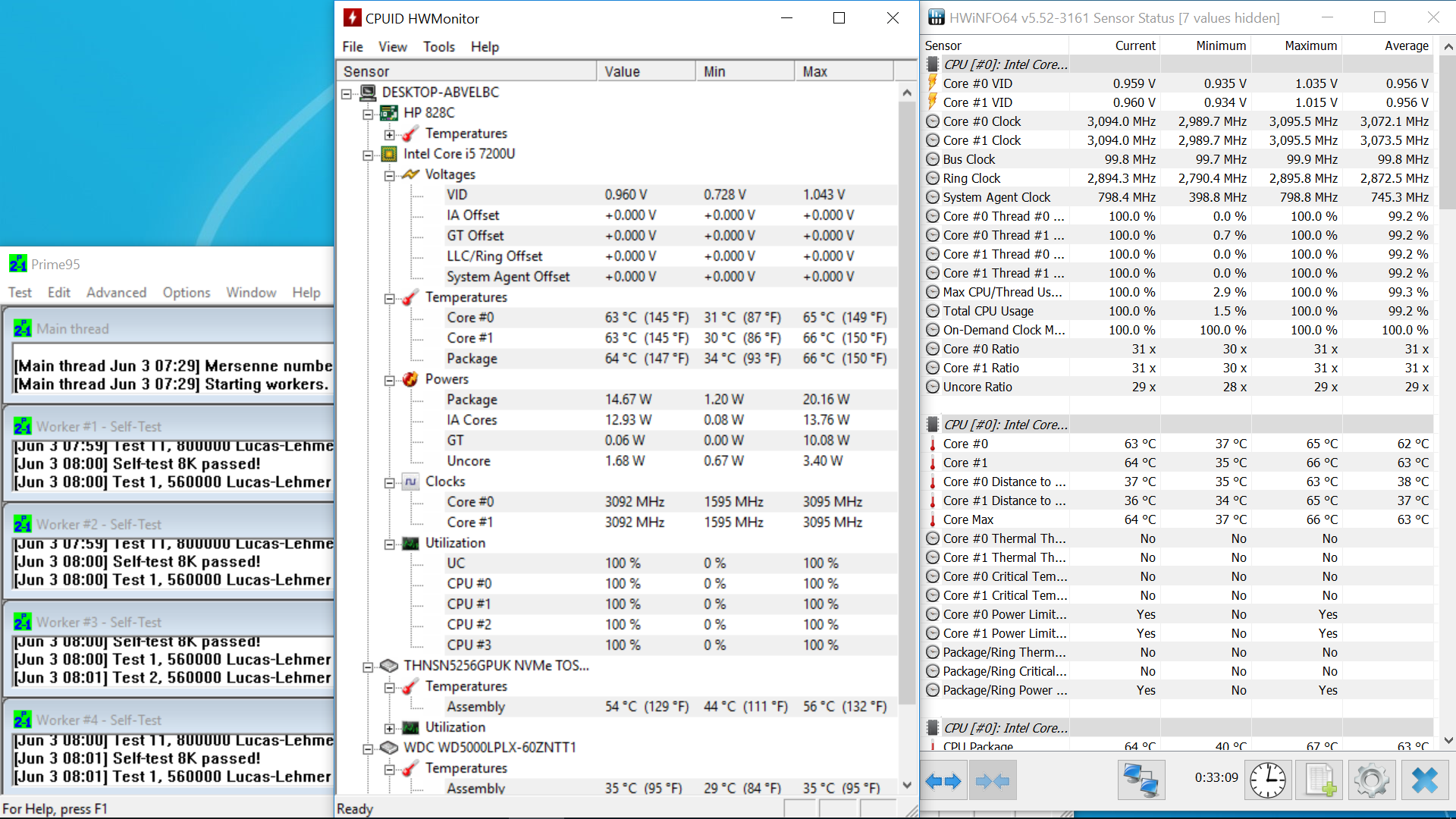Viewport: 1456px width, 819px height.
Task: Click HWMonitor vertical scrollbar down arrow
Action: pos(907,786)
